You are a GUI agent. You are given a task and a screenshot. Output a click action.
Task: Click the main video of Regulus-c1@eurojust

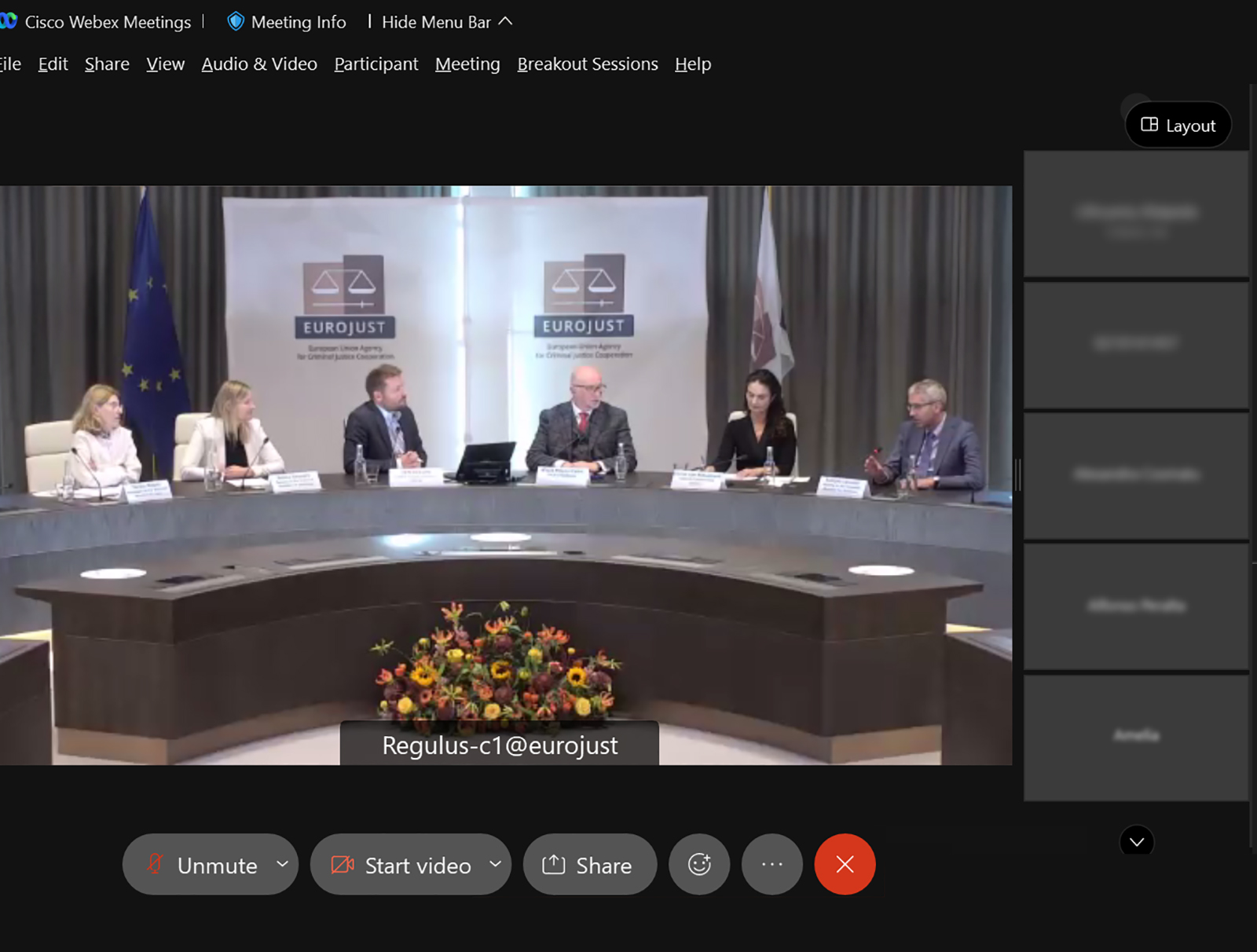pos(506,475)
